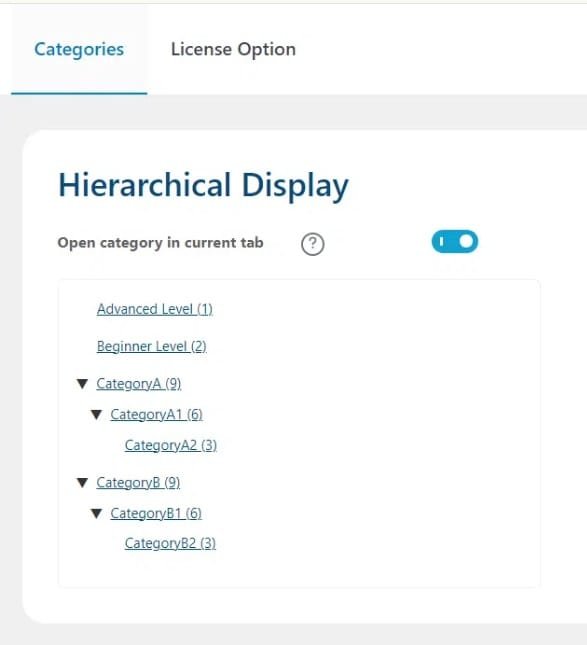Open the CategoryB1 (6) link
587x645 pixels.
tap(156, 513)
